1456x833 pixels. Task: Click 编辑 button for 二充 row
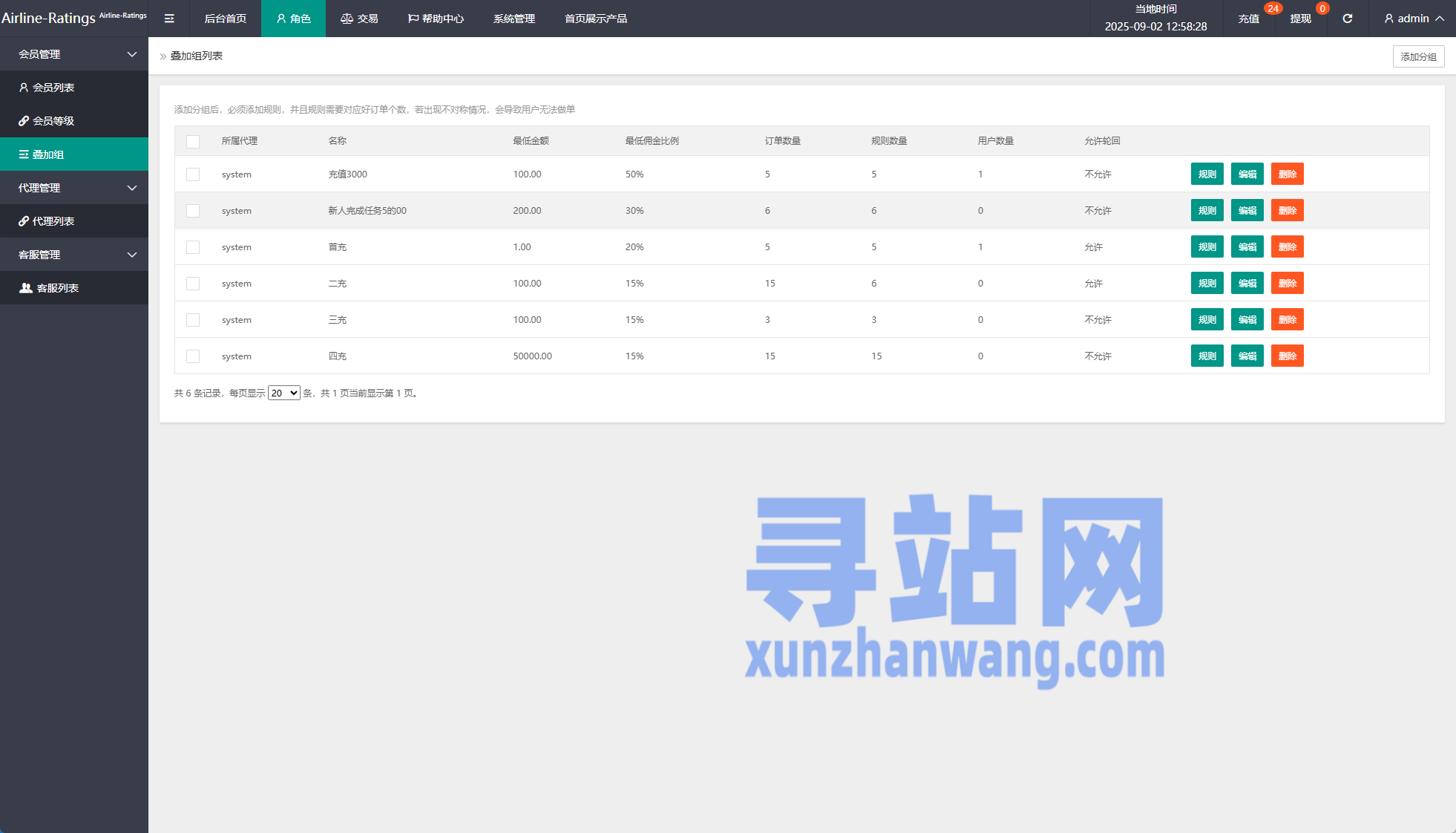pyautogui.click(x=1247, y=283)
